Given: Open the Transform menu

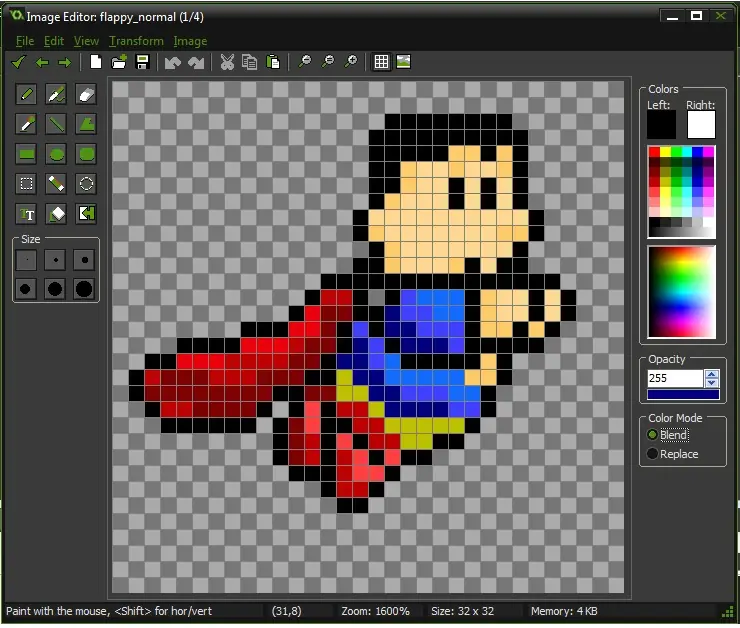Looking at the screenshot, I should [136, 42].
